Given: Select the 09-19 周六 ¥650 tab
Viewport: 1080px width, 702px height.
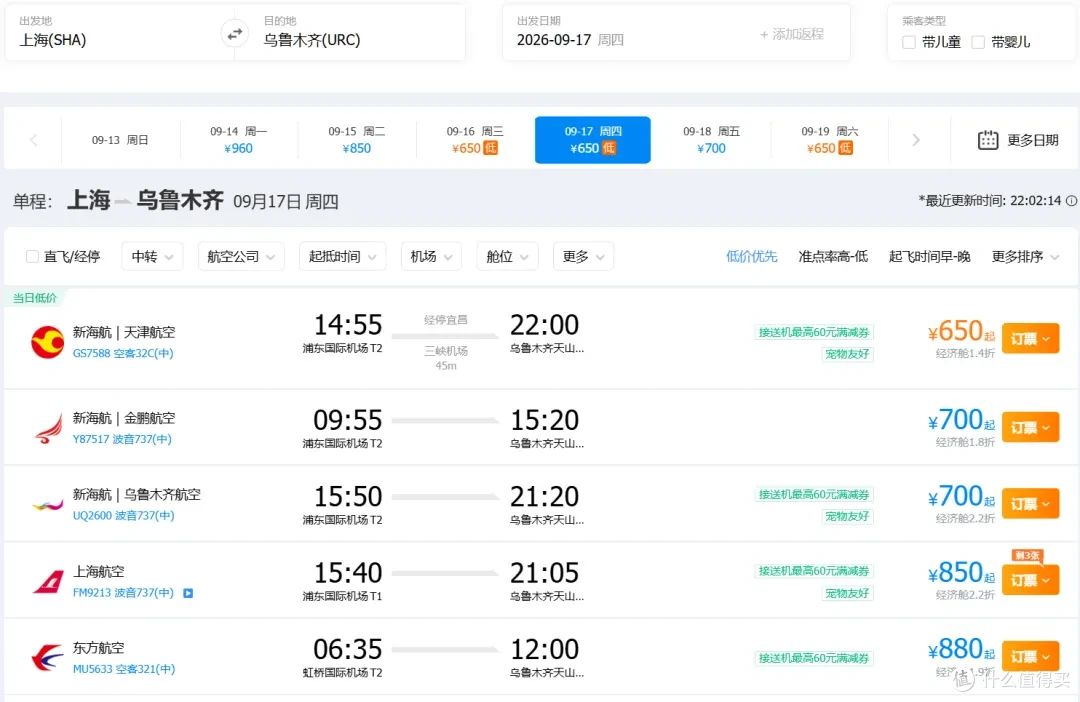Looking at the screenshot, I should click(x=829, y=140).
